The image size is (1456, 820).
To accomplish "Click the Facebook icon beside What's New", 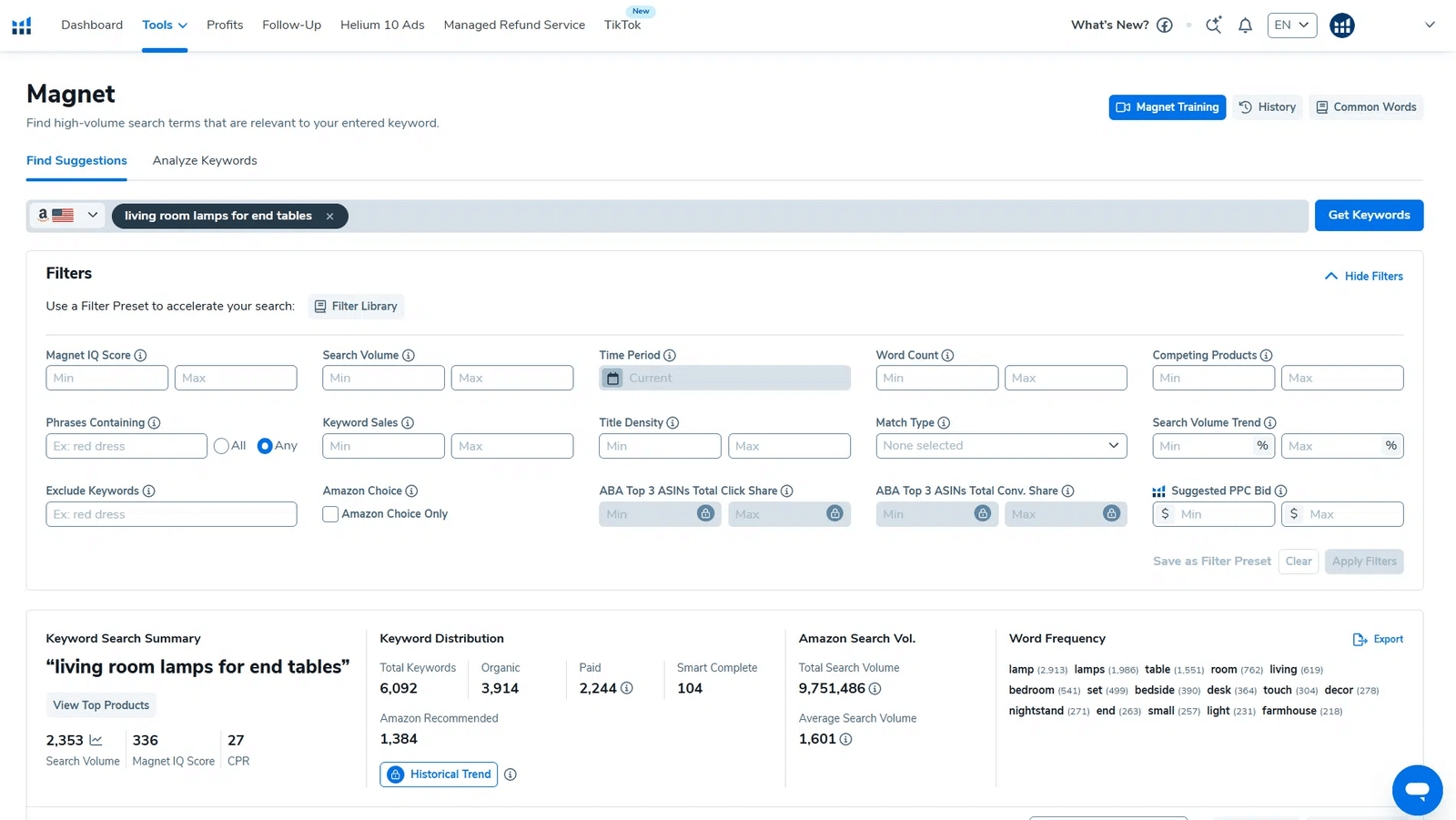I will pyautogui.click(x=1165, y=25).
